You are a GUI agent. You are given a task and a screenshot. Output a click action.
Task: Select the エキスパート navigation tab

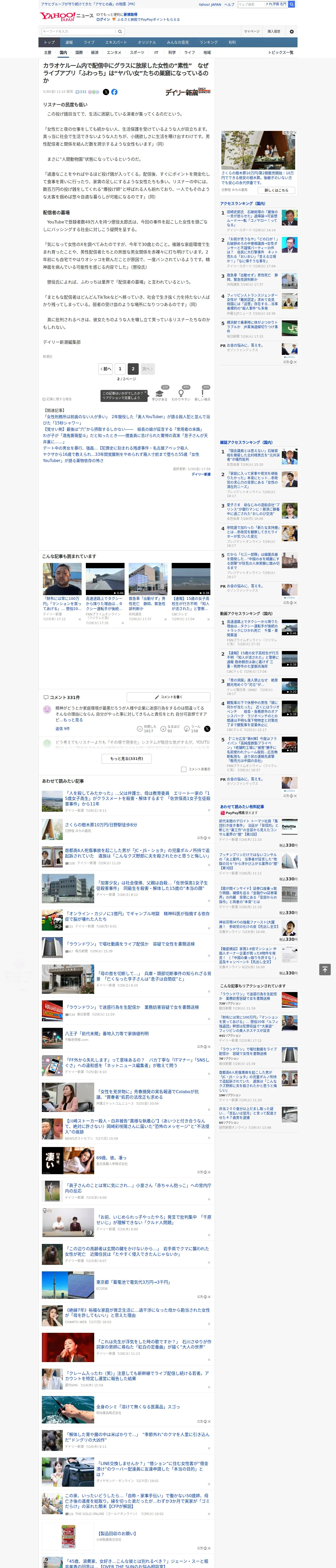tap(116, 43)
